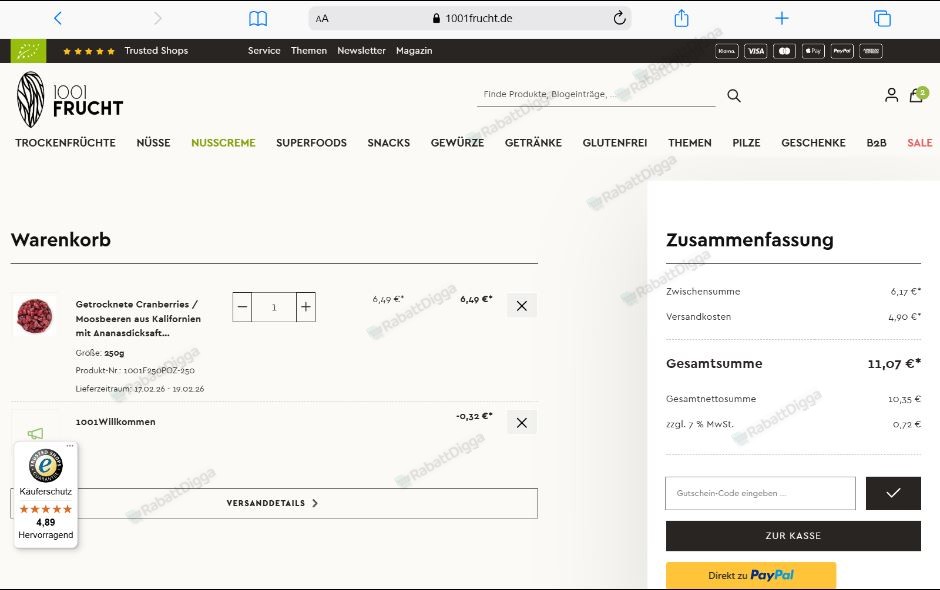Screen dimensions: 940x590
Task: Open the Newsletter link
Action: coord(361,51)
